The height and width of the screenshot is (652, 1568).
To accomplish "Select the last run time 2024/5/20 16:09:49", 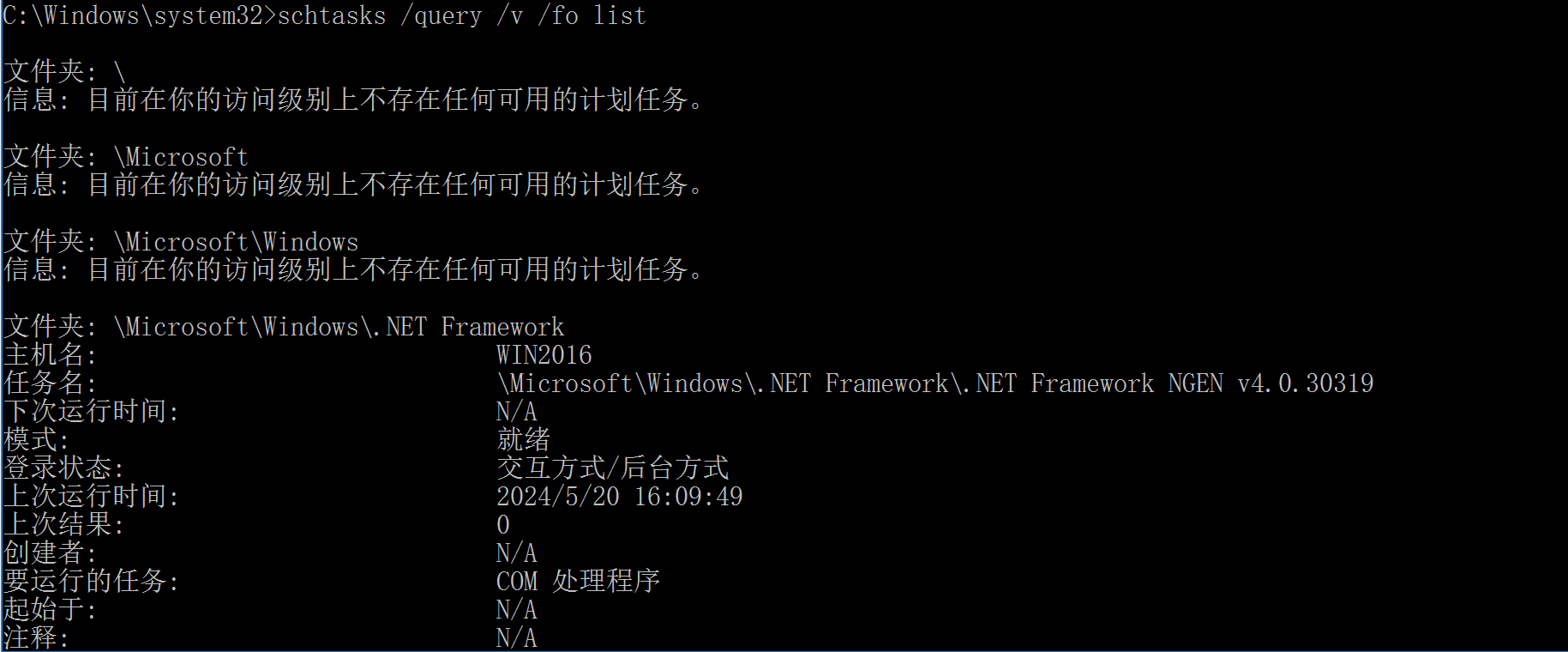I will click(619, 497).
